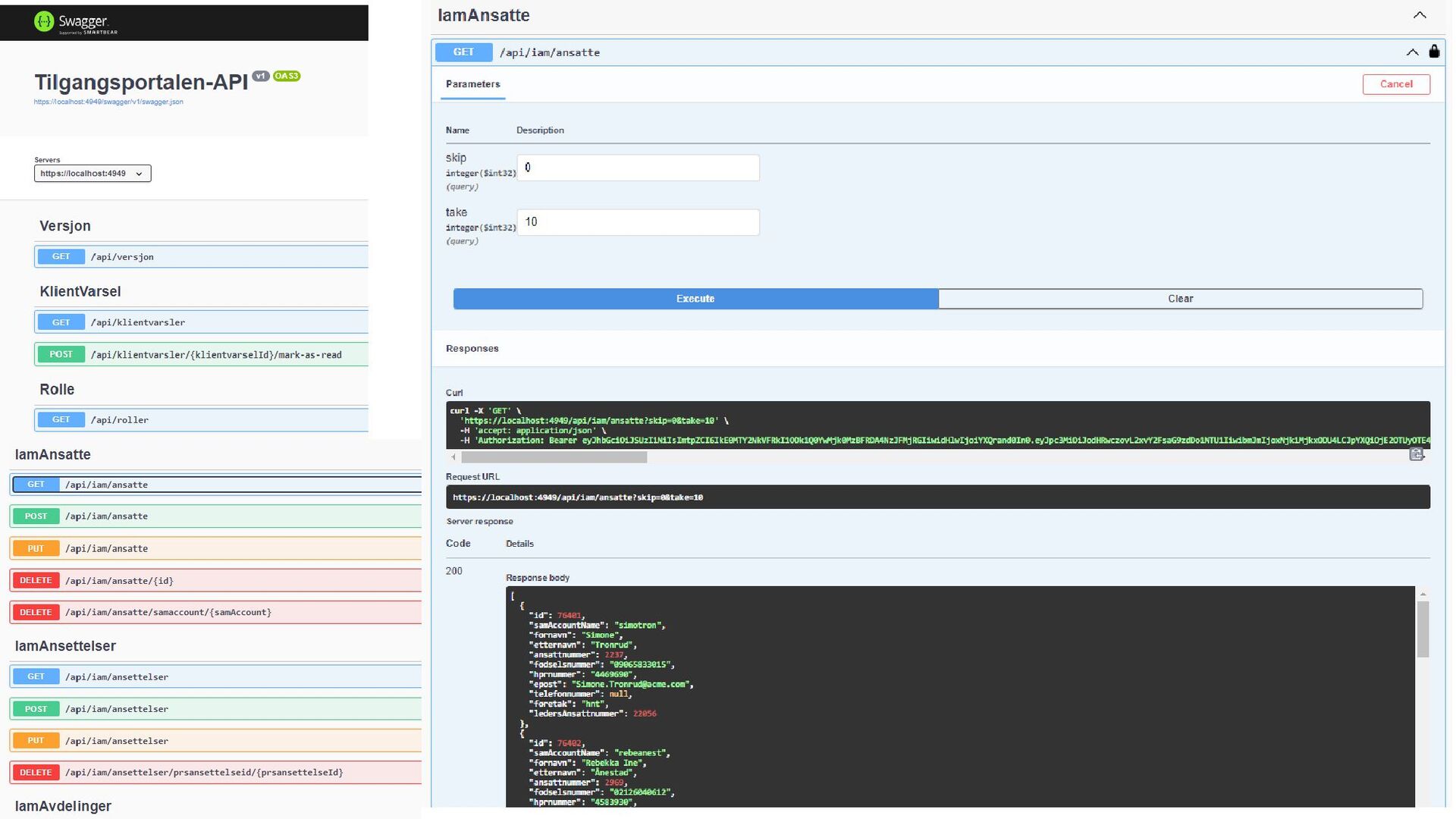Viewport: 1456px width, 819px height.
Task: Collapse the GET /api/iam/ansatte operation chevron
Action: (1412, 52)
